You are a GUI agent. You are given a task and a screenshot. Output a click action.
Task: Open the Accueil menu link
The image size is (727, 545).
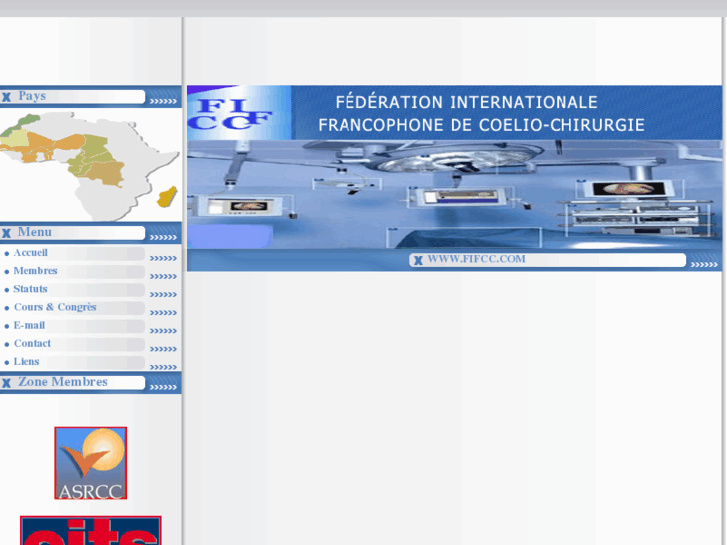coord(31,253)
